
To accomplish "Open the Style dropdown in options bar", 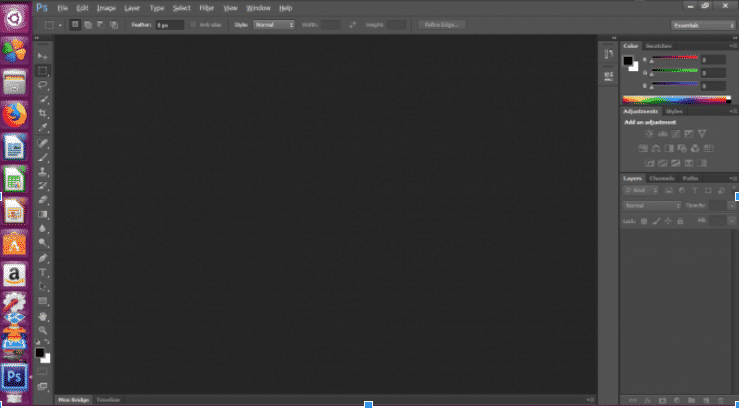I will tap(273, 23).
